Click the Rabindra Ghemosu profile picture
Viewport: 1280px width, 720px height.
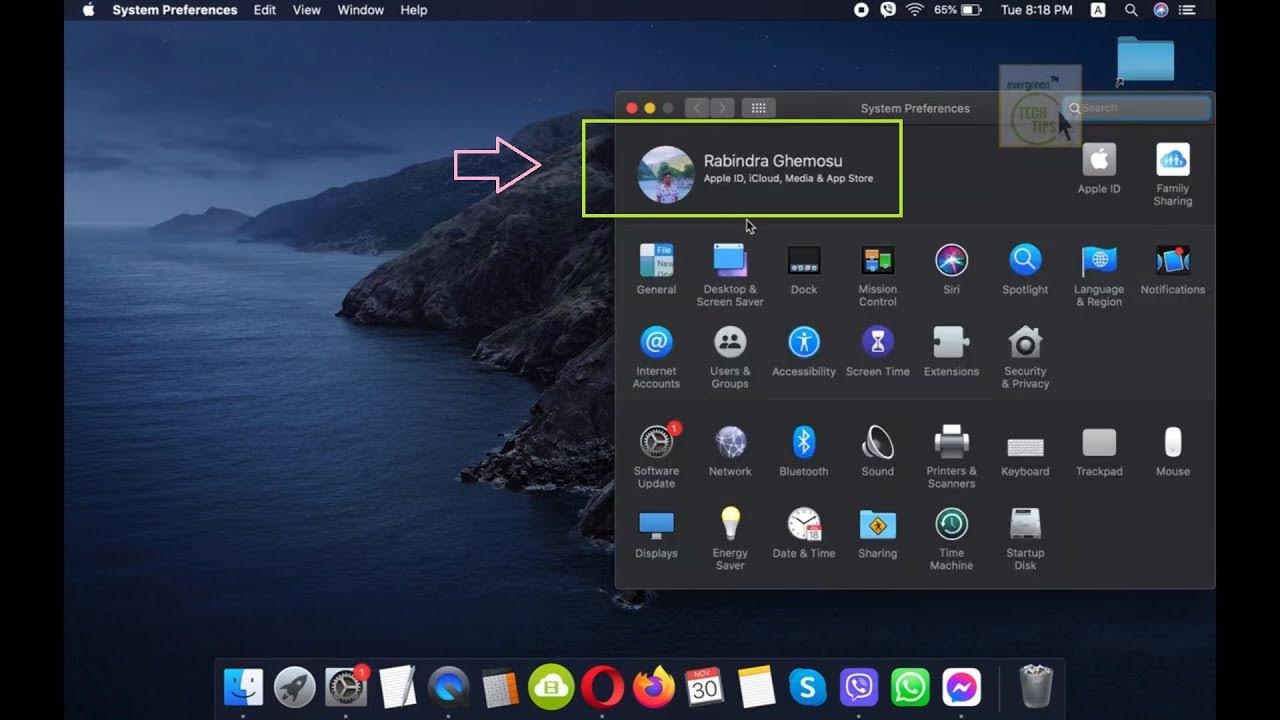pyautogui.click(x=666, y=174)
